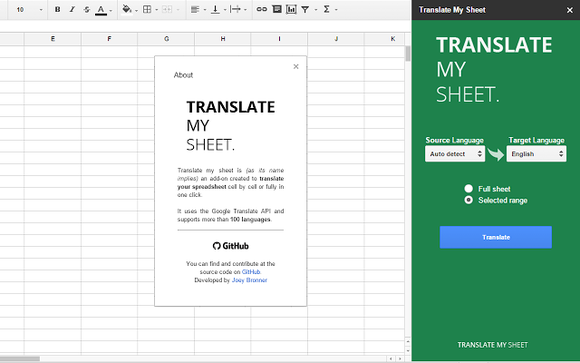Viewport: 580px width, 363px height.
Task: Click the horizontal scrollbar thumb
Action: pyautogui.click(x=20, y=359)
